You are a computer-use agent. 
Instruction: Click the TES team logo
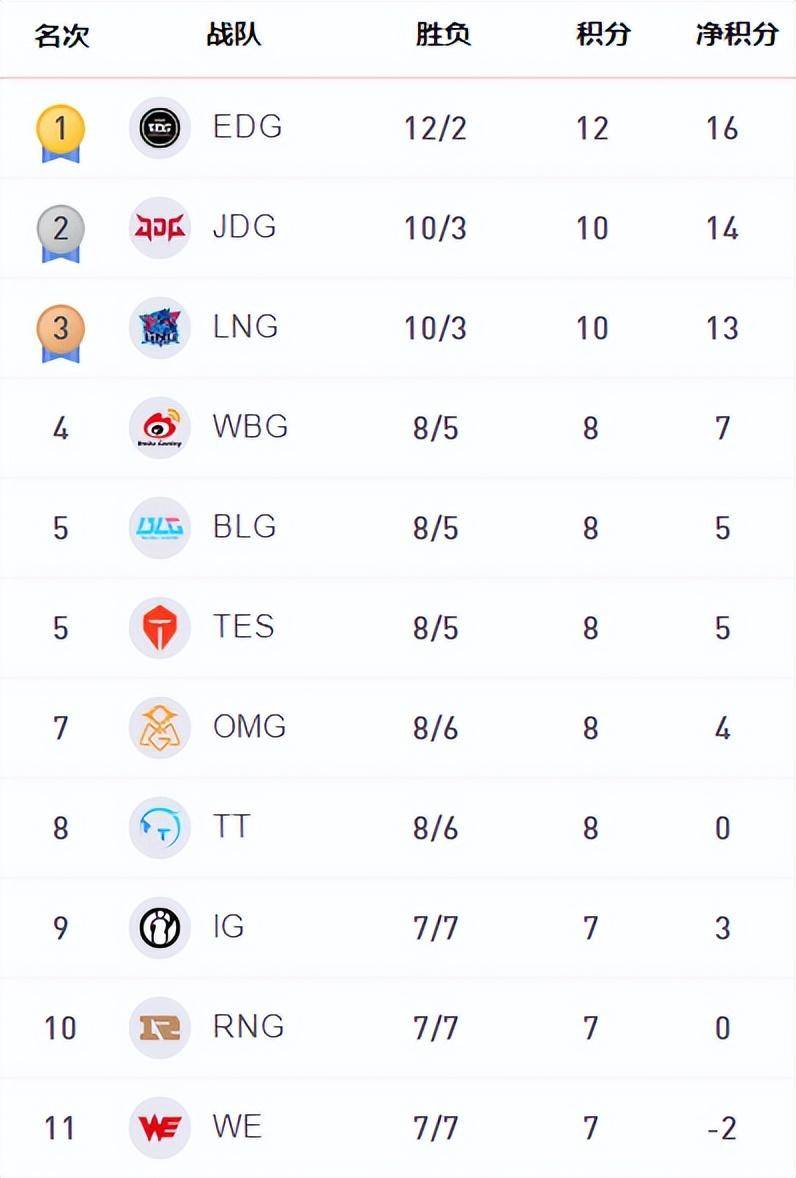point(159,628)
